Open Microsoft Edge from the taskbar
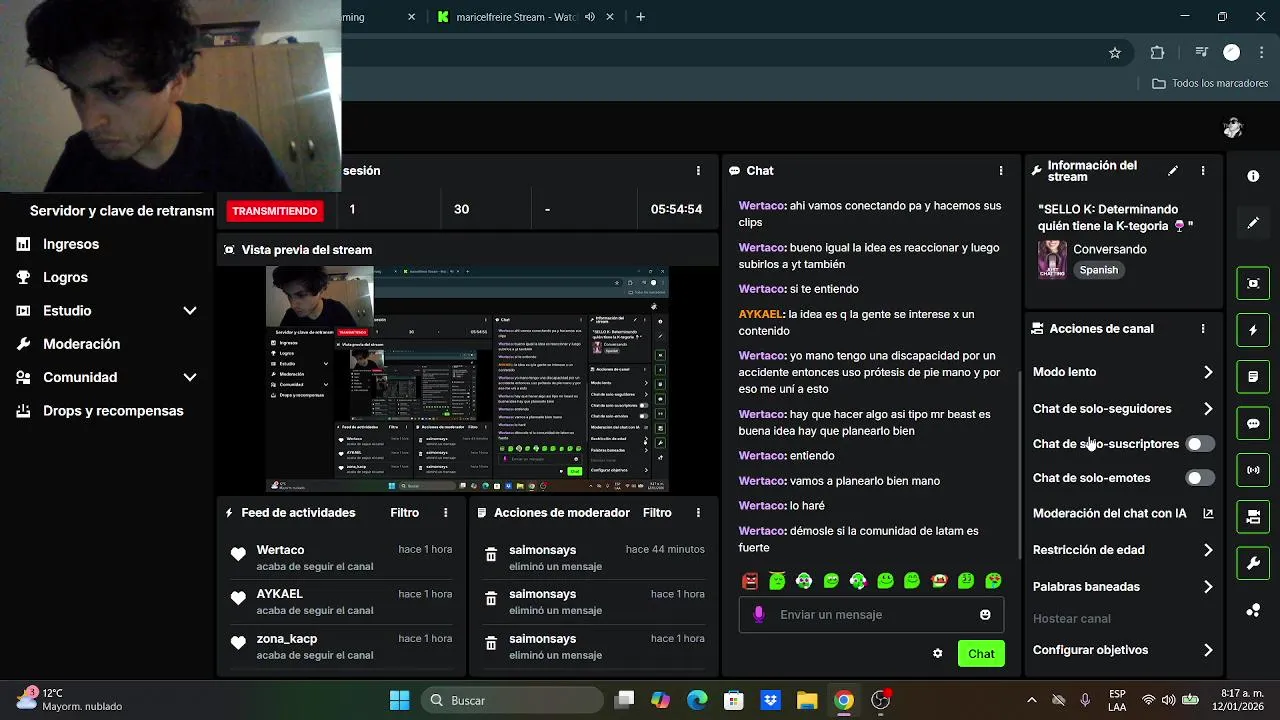 [697, 700]
